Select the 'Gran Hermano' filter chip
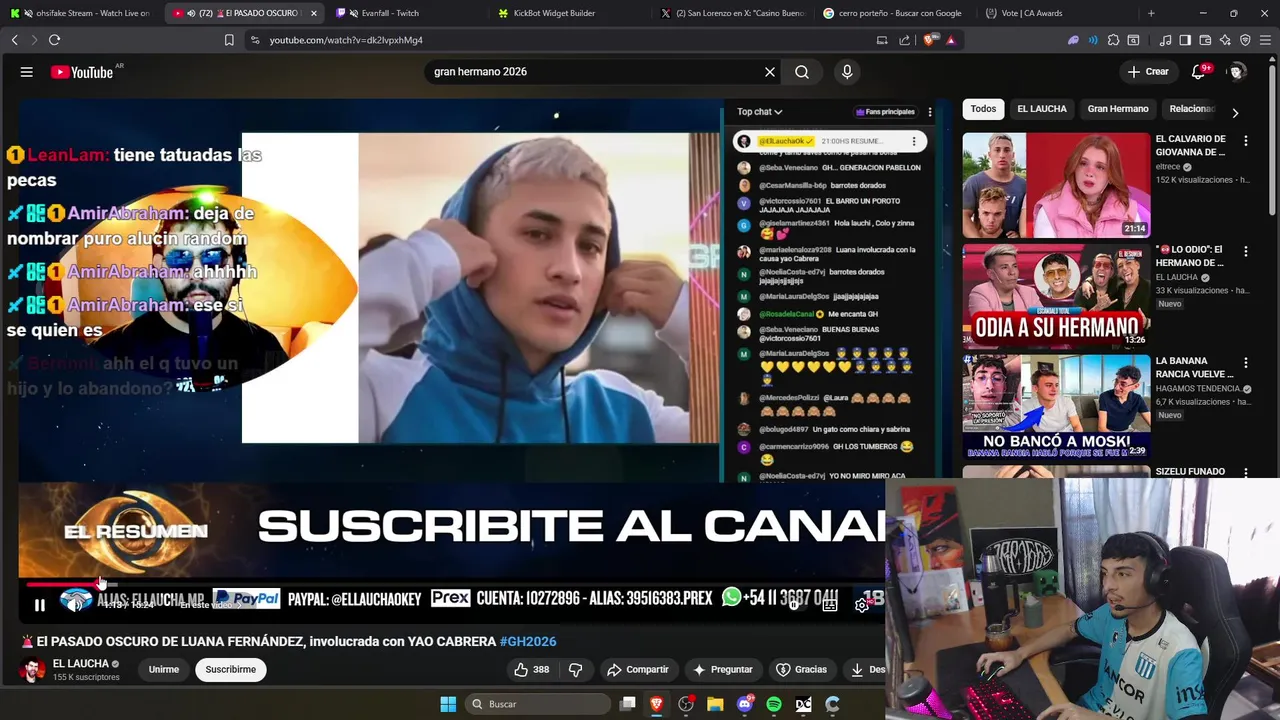 (x=1118, y=109)
